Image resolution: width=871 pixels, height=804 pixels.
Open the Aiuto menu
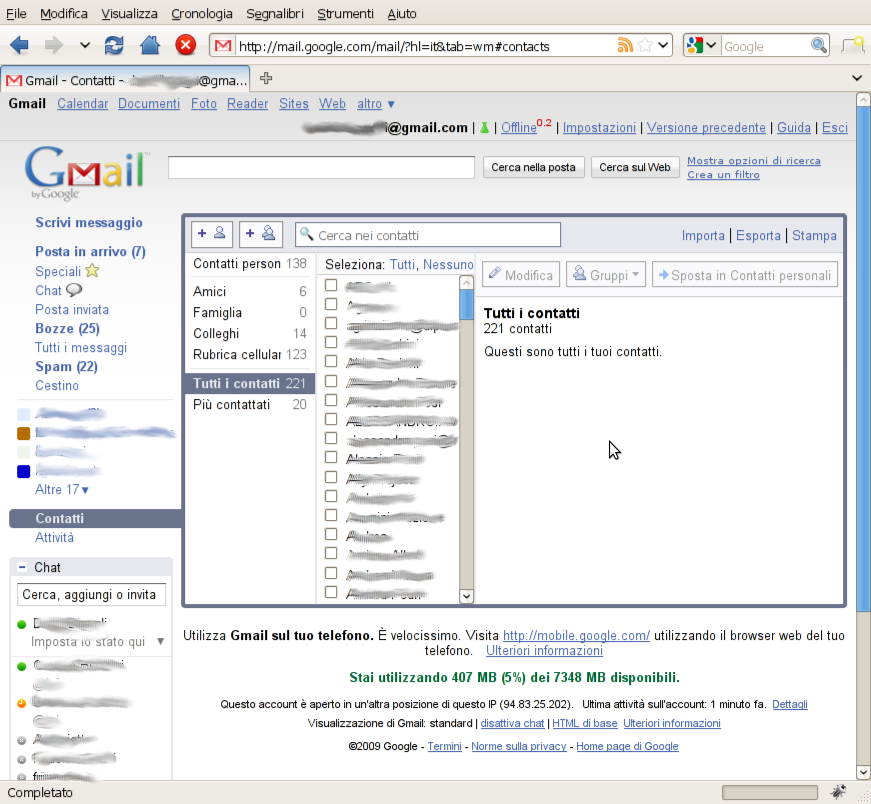[x=402, y=13]
